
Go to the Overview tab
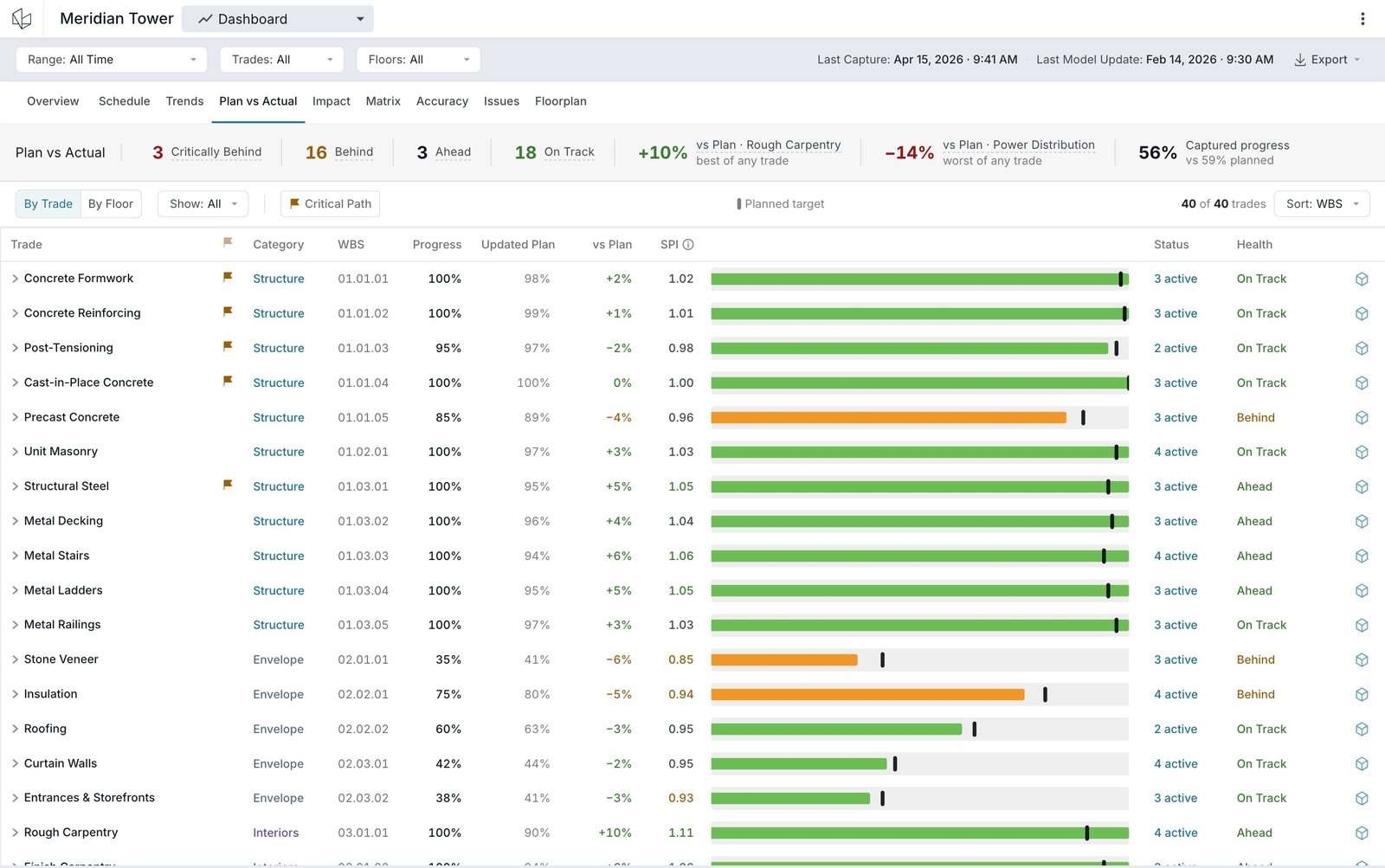(53, 101)
